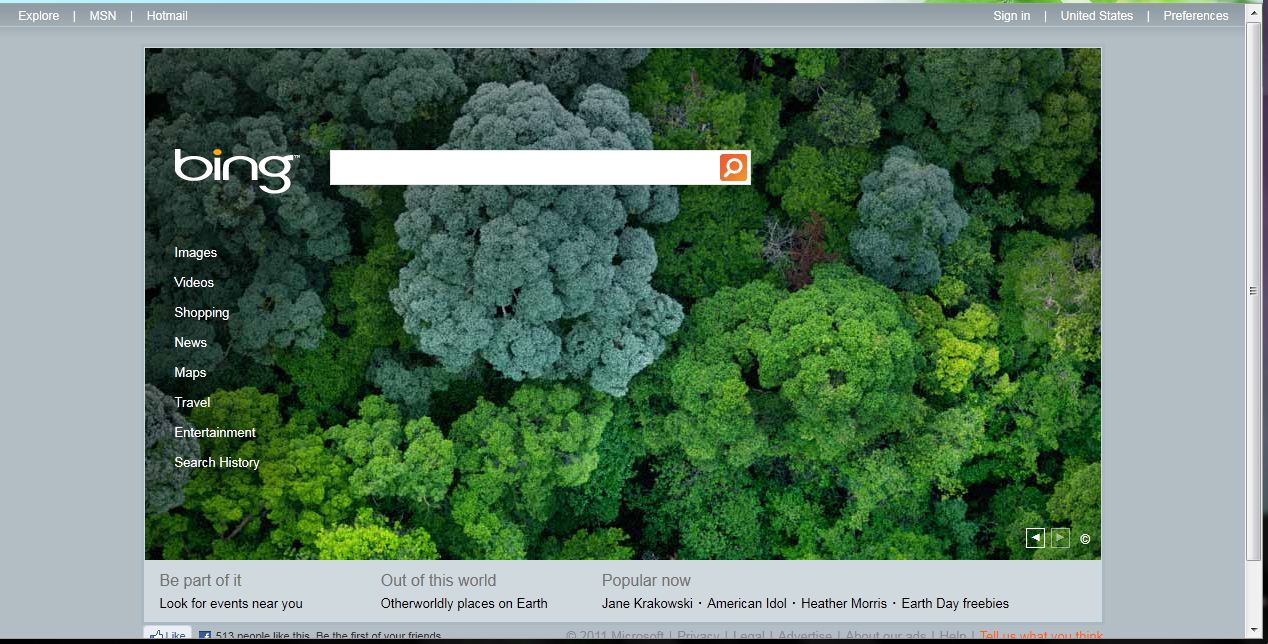Open the News section
The height and width of the screenshot is (644, 1268).
coord(191,343)
